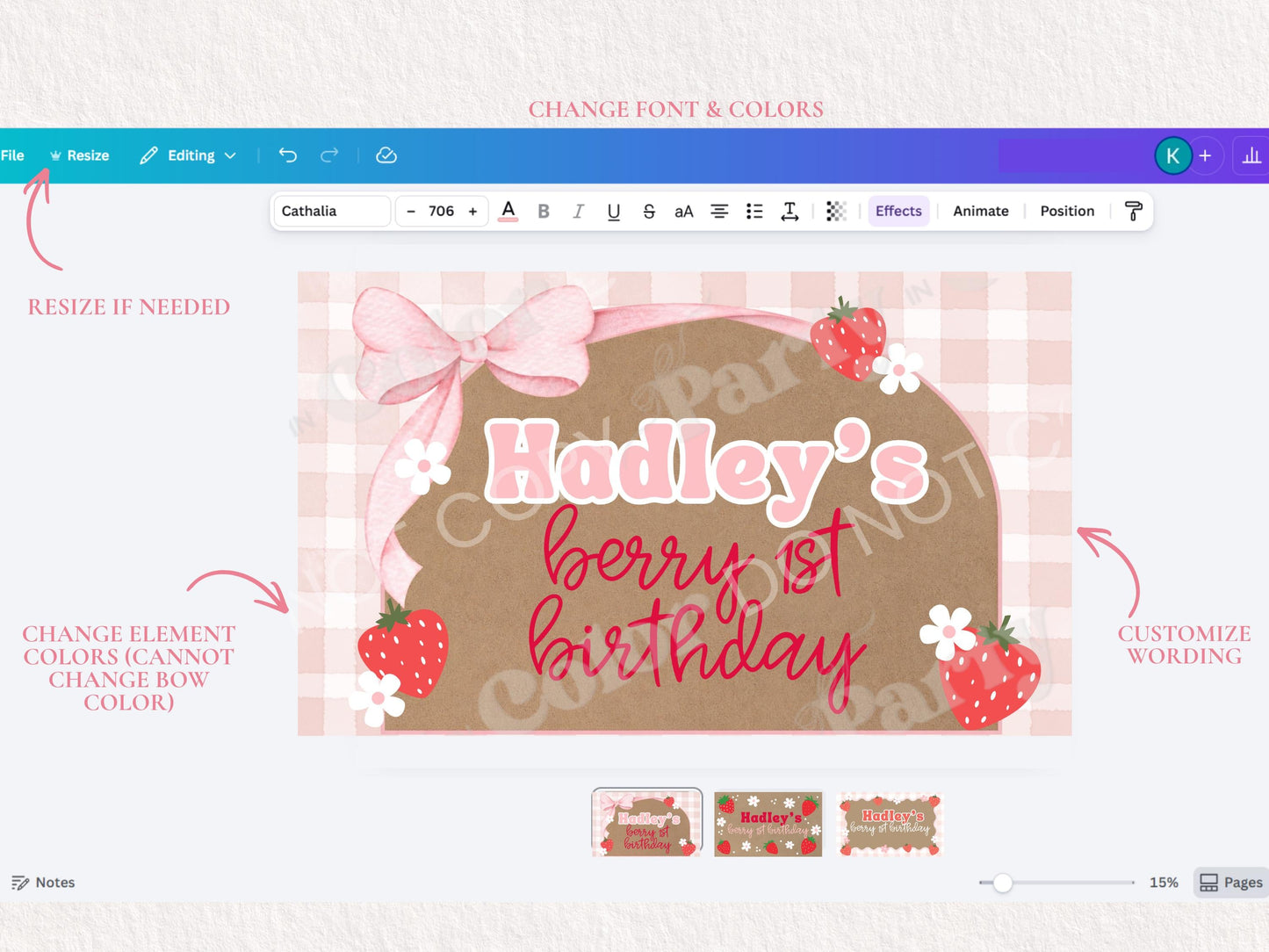This screenshot has height=952, width=1269.
Task: Change text alignment
Action: 719,211
